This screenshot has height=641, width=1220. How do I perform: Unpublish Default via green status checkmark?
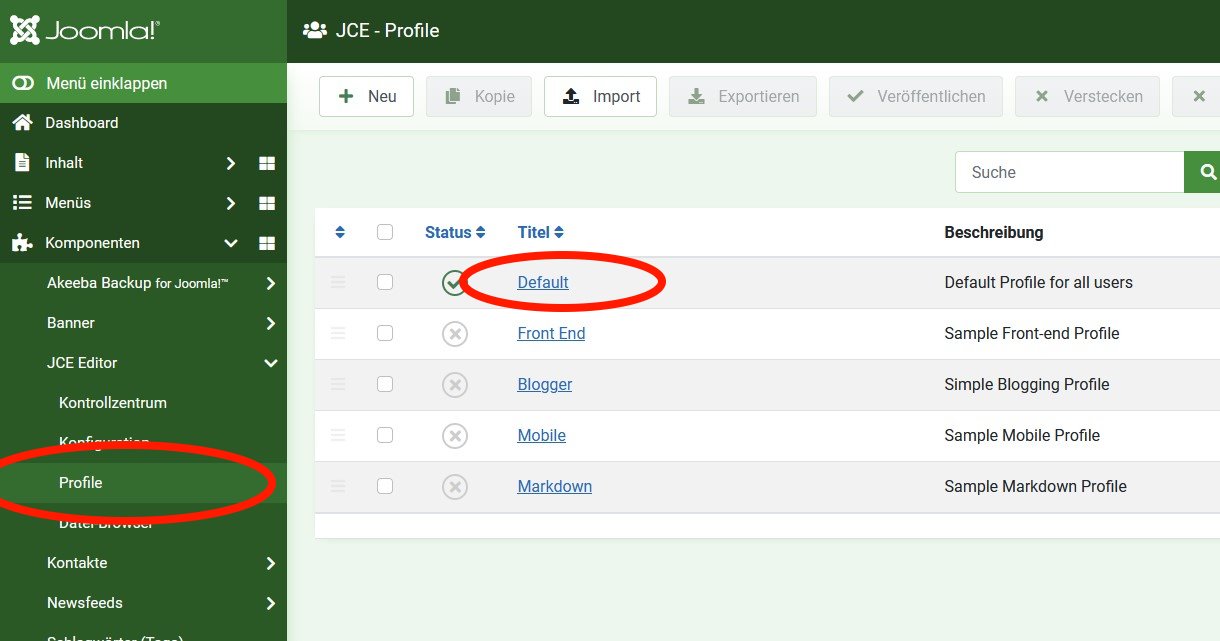pos(455,283)
